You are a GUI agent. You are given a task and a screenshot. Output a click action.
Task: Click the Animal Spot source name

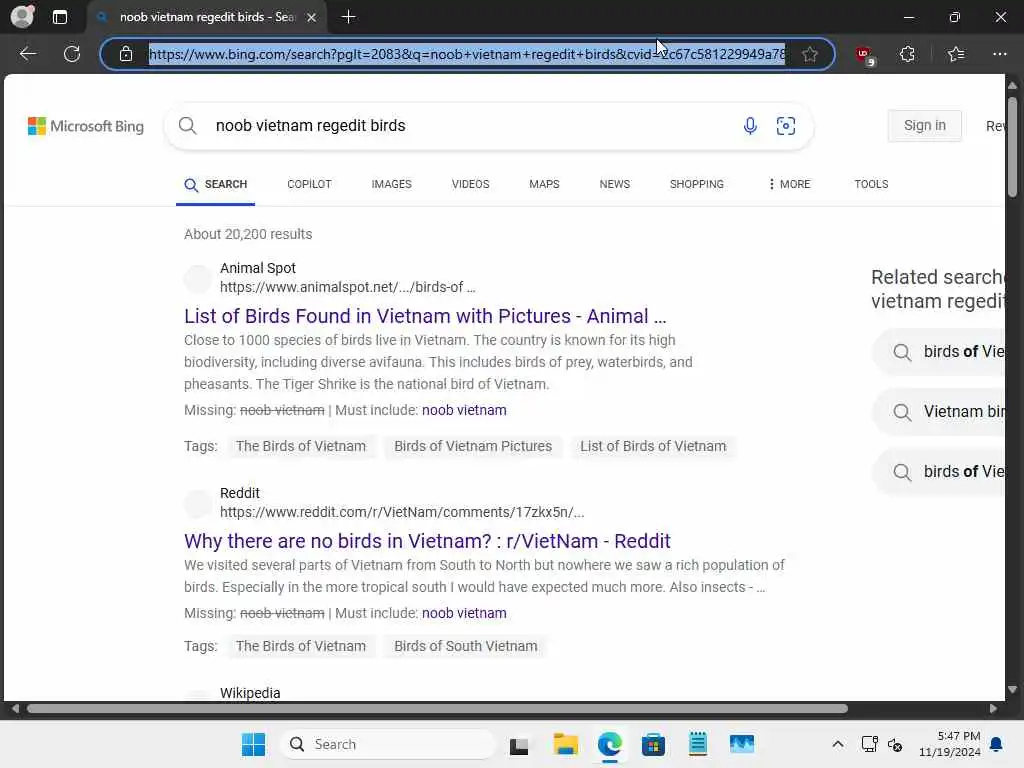tap(258, 268)
